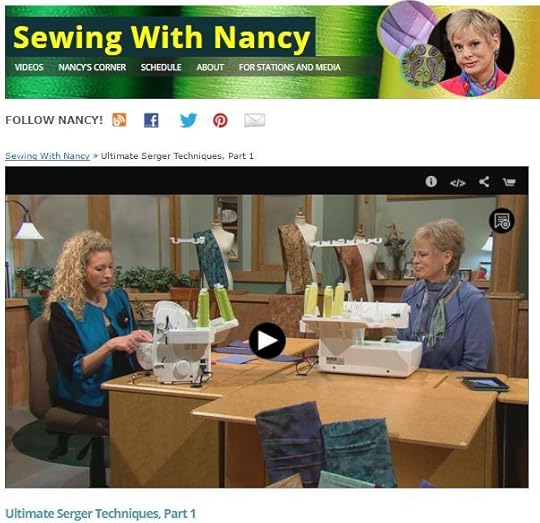Open the Videos menu item

tap(29, 67)
